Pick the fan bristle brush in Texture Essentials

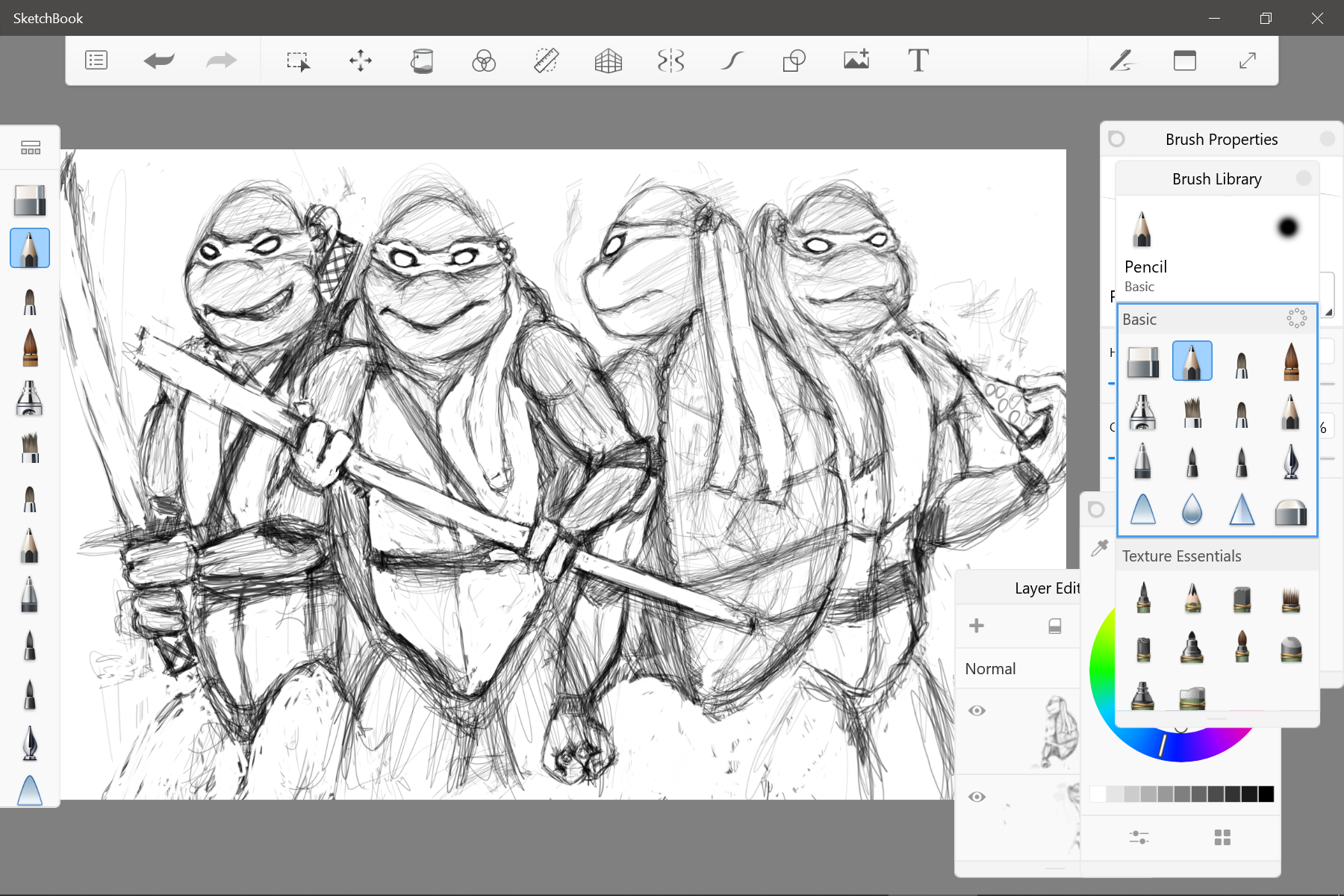point(1291,600)
